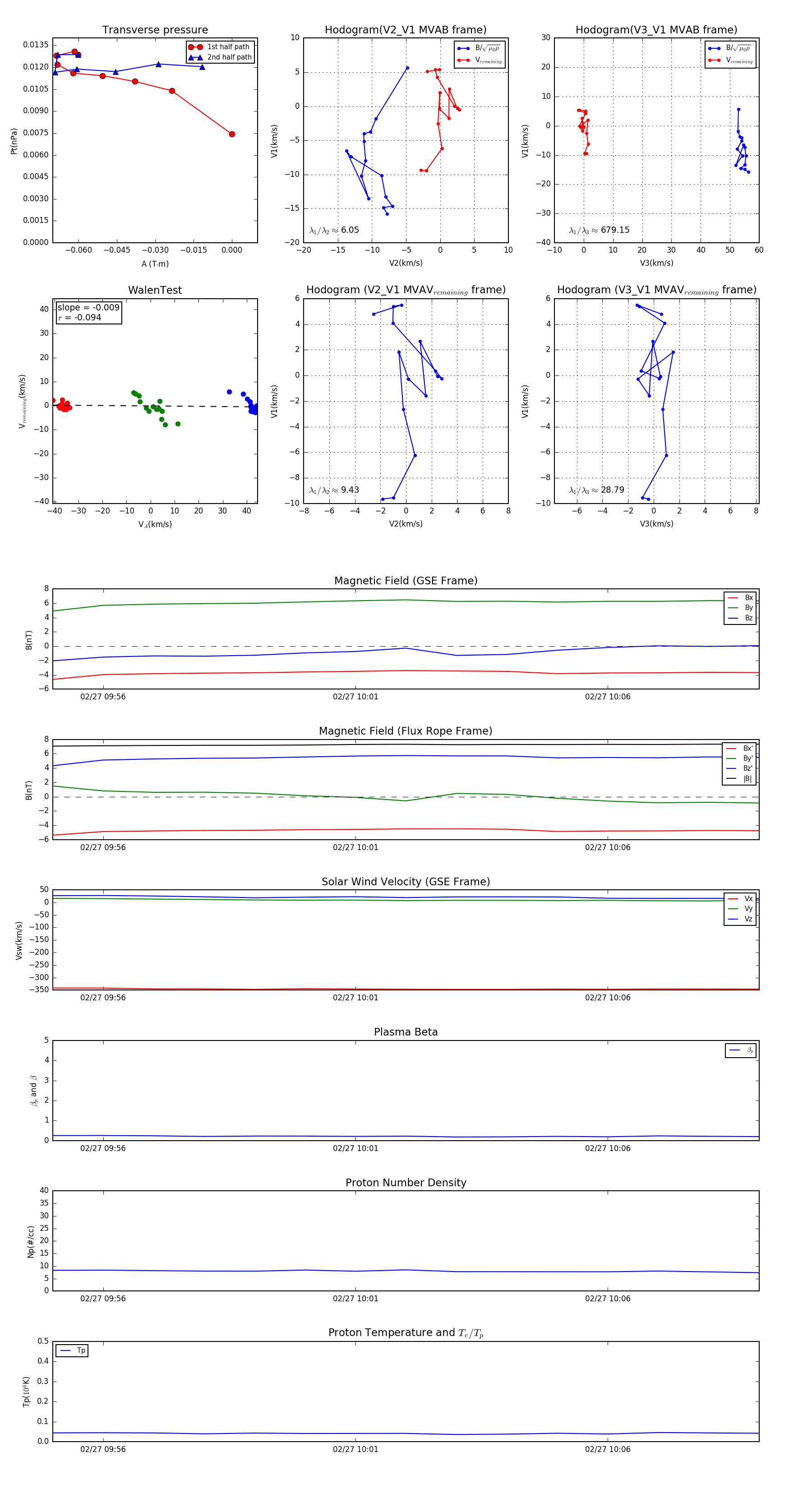Screen dimensions: 812x1489
Task: Click the "Hodogram(V2_V1 MVAB frame)" title
Action: [x=406, y=30]
